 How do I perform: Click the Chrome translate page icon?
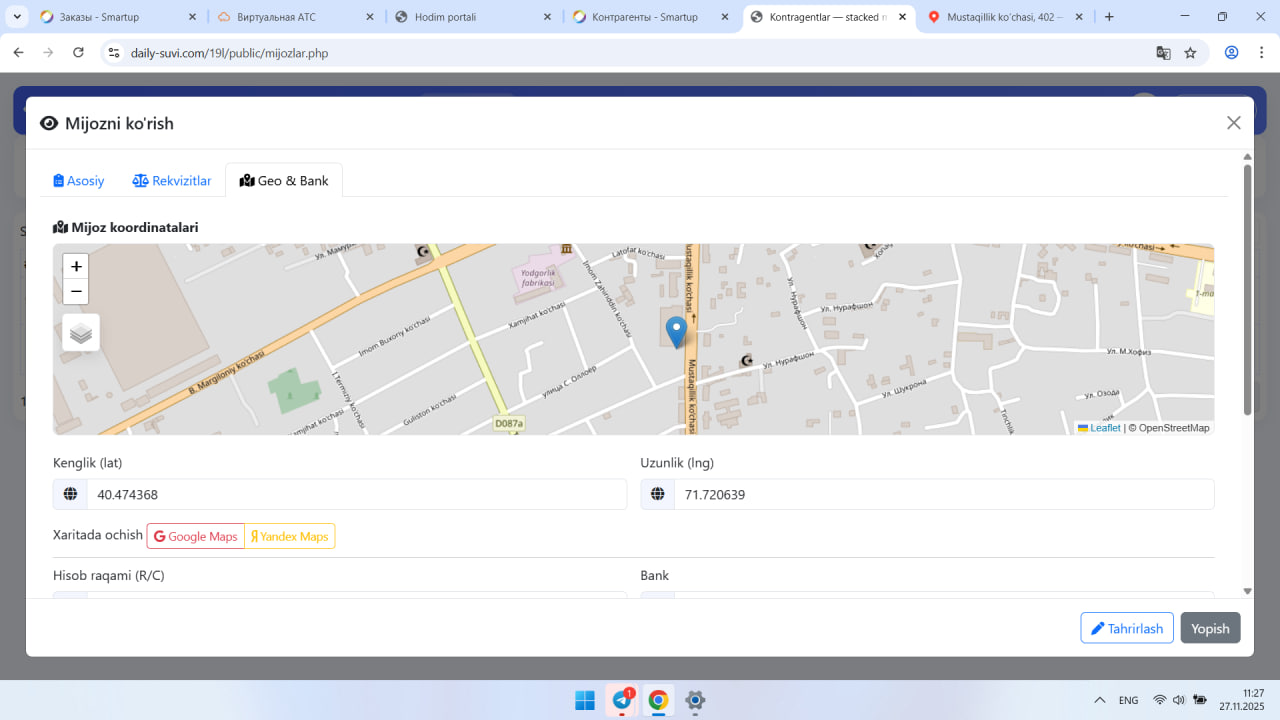(1163, 53)
